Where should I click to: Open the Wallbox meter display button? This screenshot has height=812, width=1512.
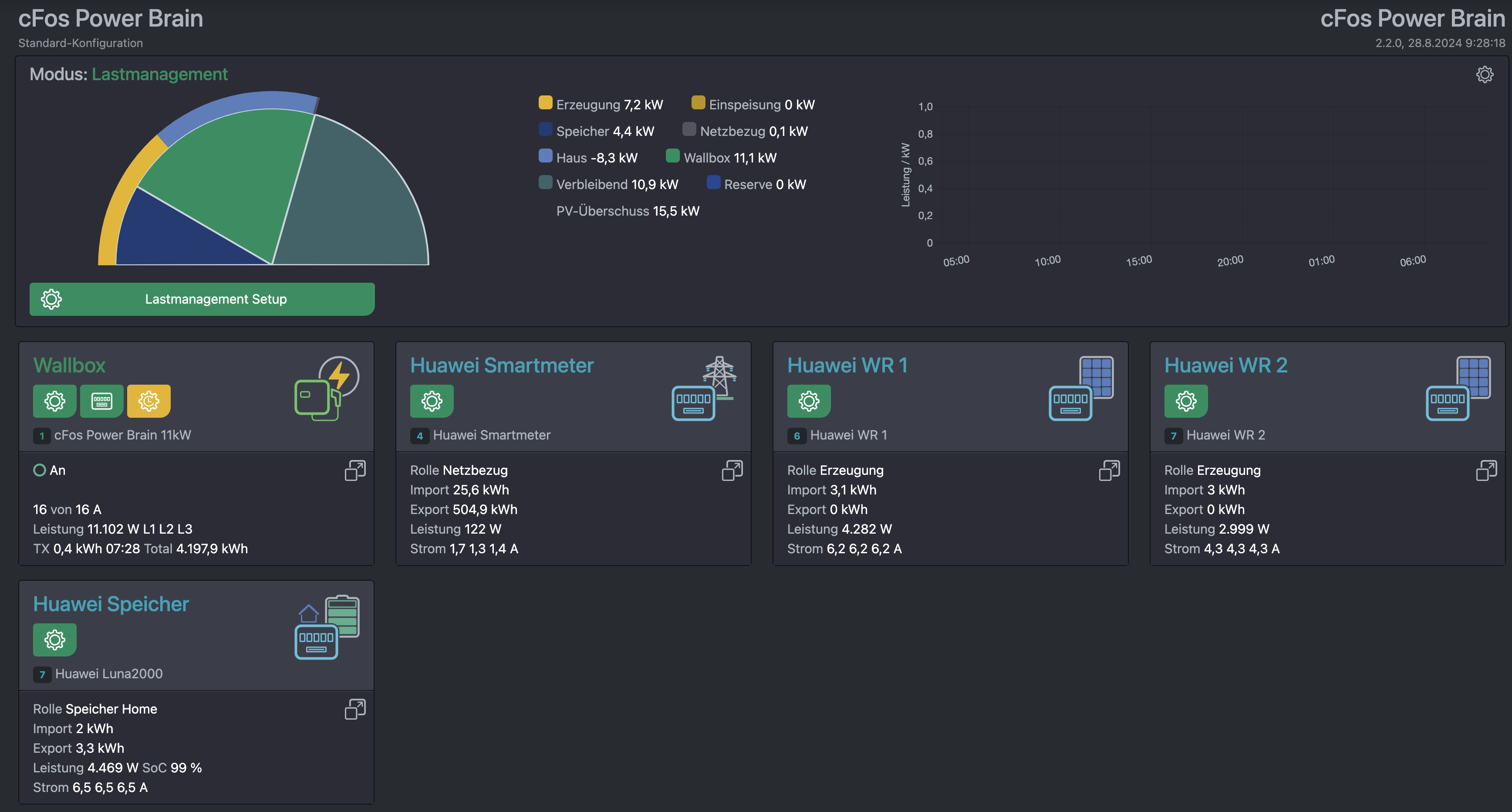click(101, 401)
